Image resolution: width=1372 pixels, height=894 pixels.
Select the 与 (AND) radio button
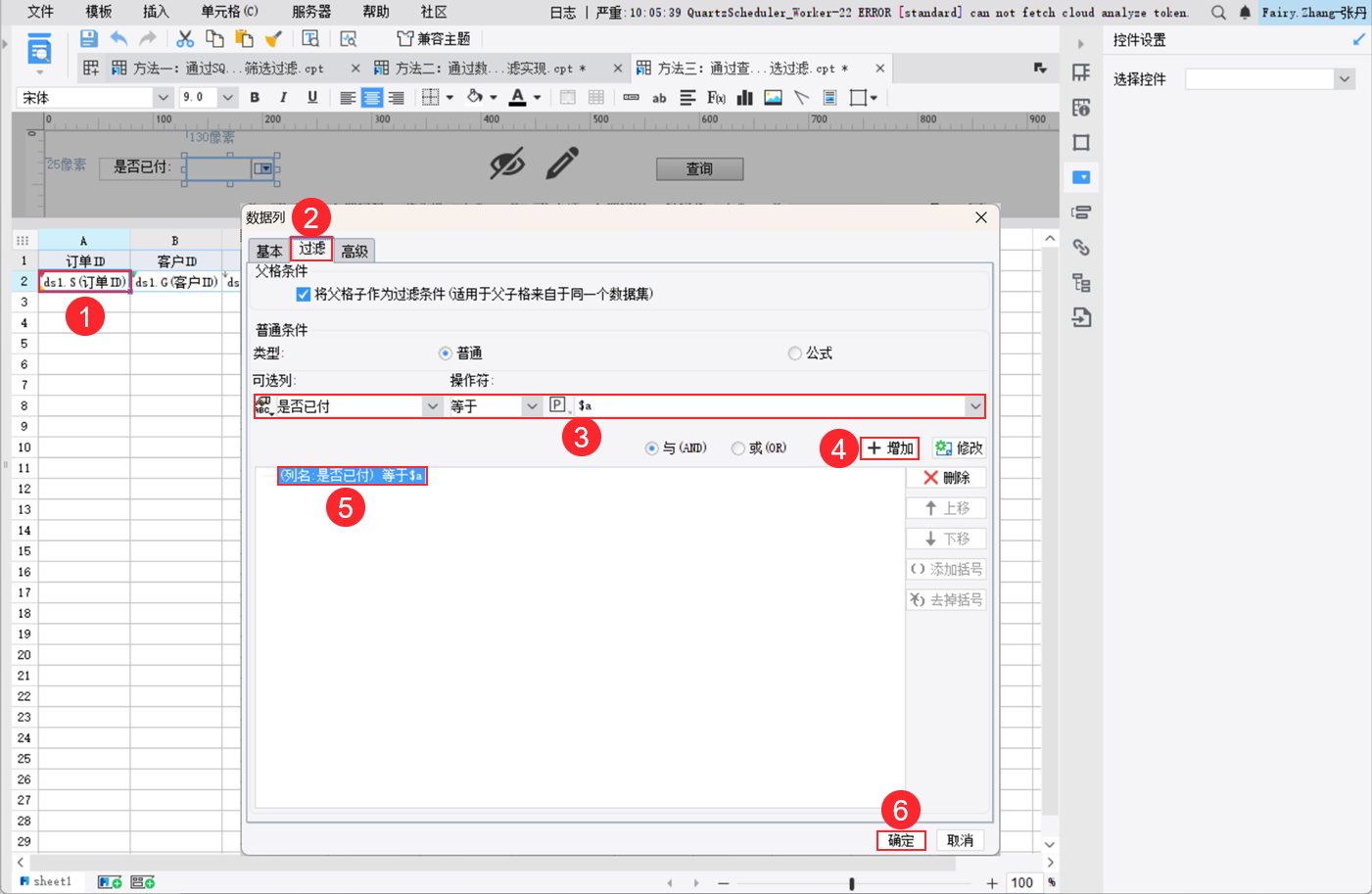point(651,447)
